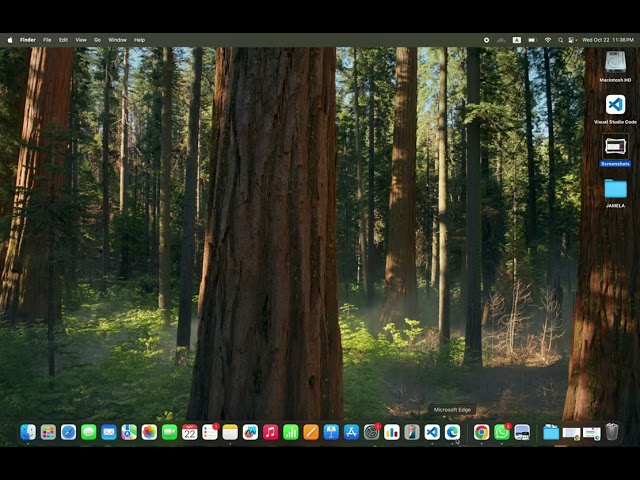
Task: Click the date and time in menu bar
Action: (608, 40)
